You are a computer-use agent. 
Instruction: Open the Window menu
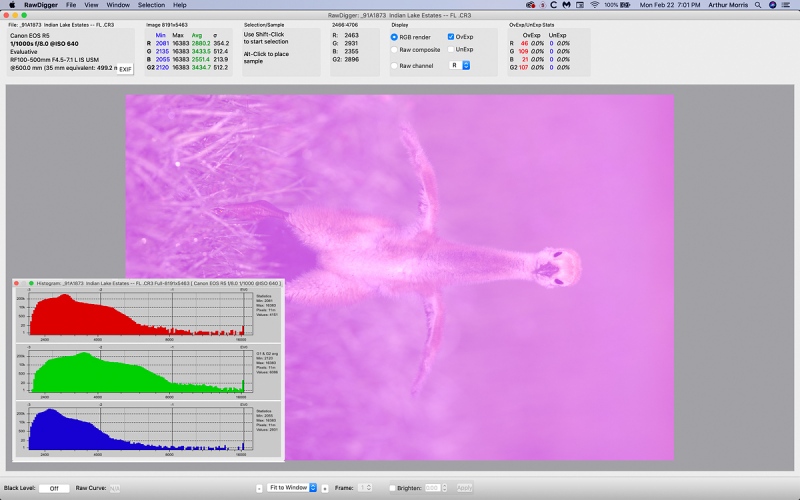(x=118, y=5)
